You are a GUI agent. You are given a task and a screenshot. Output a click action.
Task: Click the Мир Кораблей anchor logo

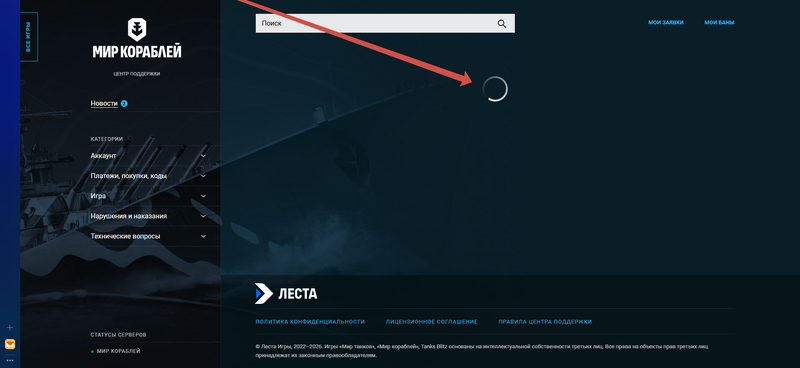[137, 29]
